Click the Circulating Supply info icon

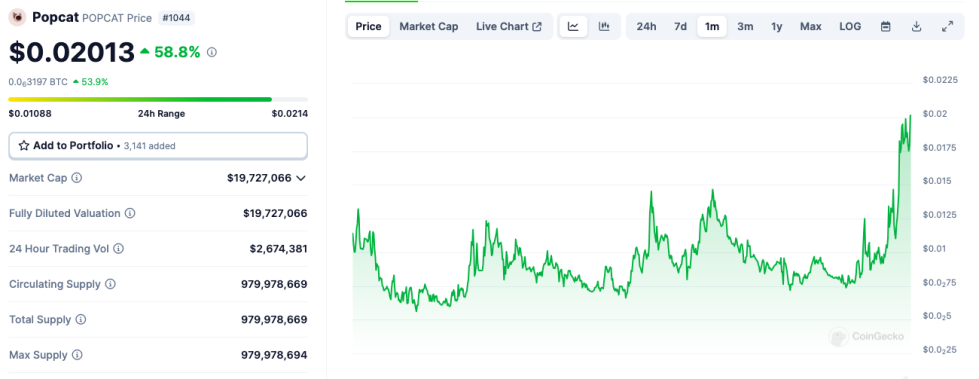tap(110, 284)
